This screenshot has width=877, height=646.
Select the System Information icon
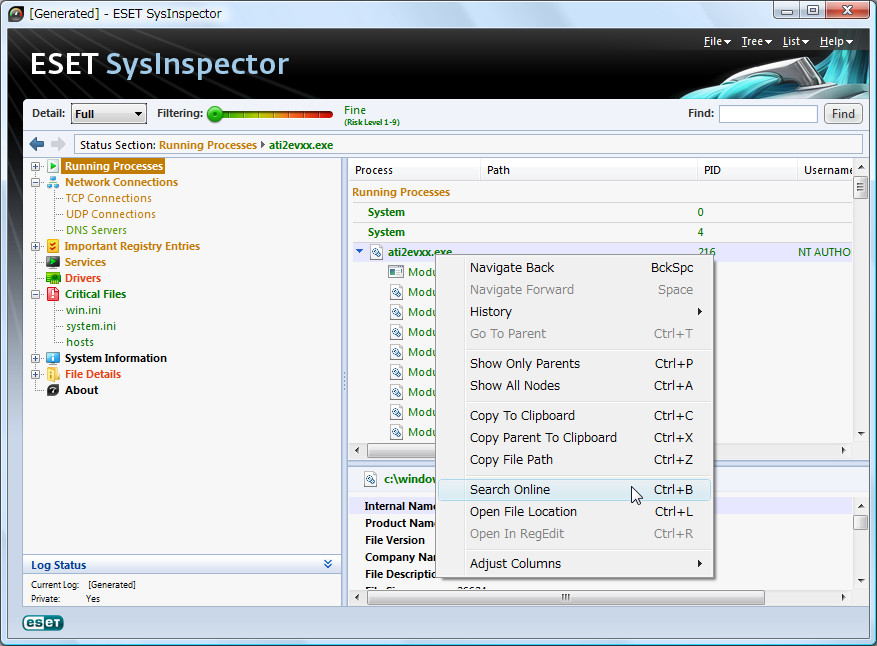(52, 358)
